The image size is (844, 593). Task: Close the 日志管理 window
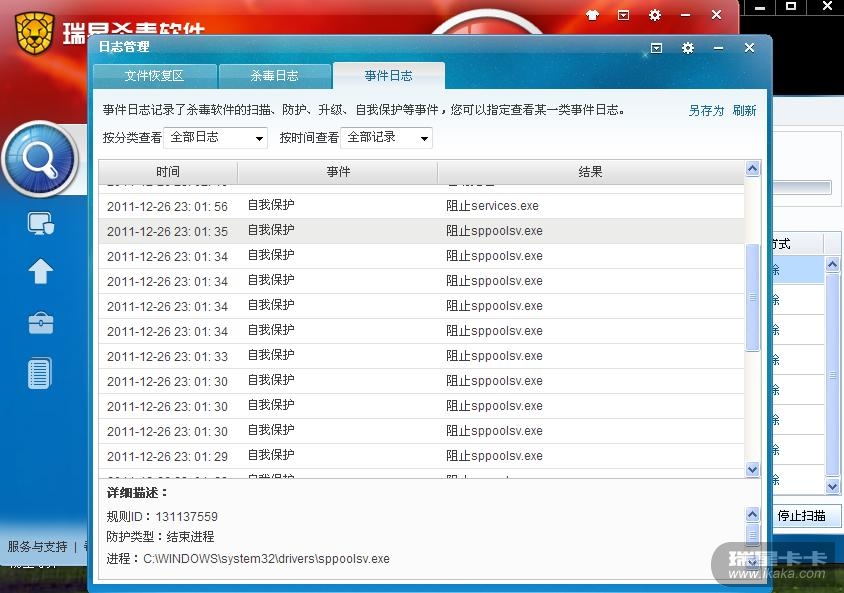point(749,48)
